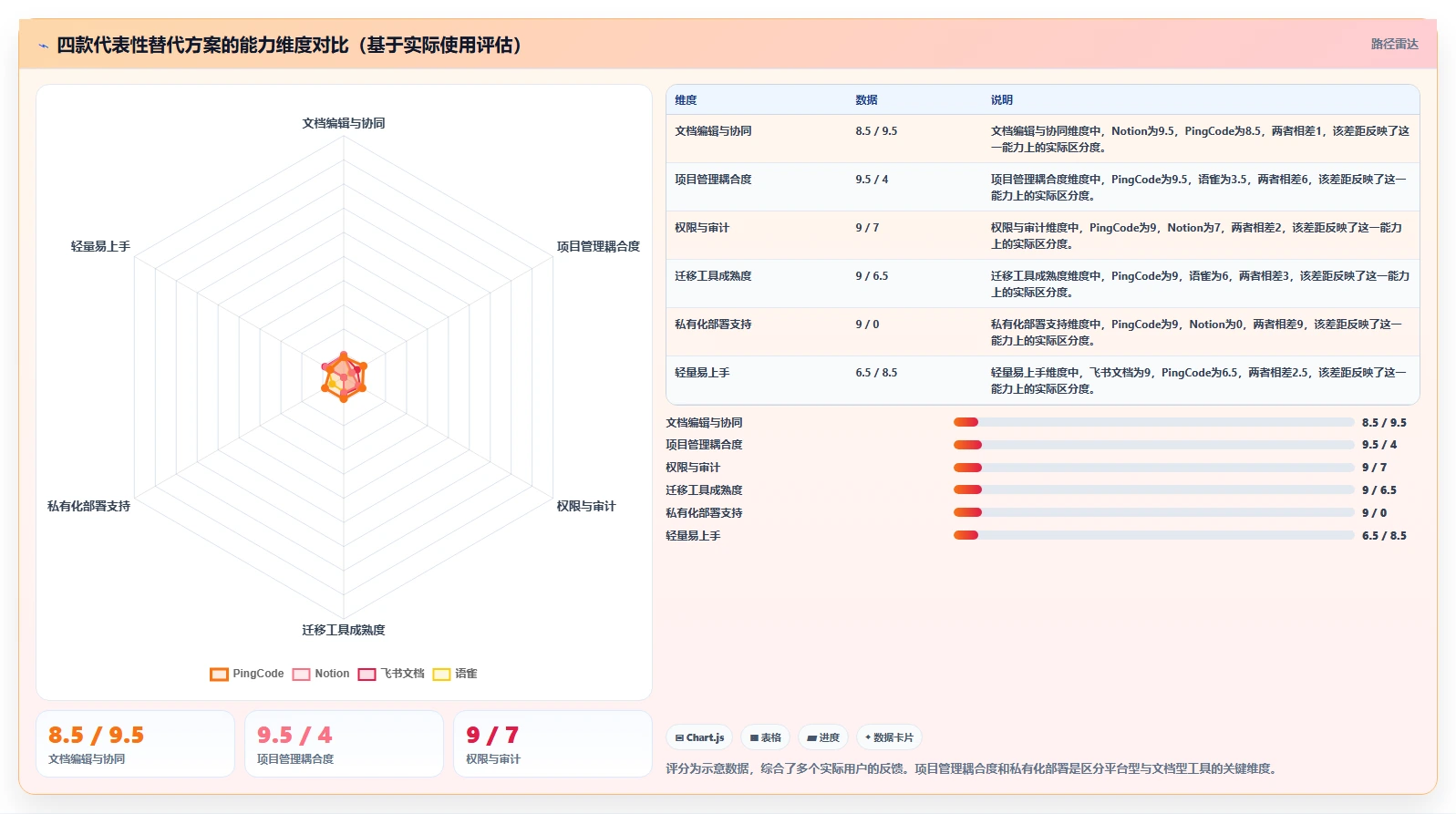Viewport: 1456px width, 814px height.
Task: Click the small icon before the panel title
Action: [x=43, y=46]
